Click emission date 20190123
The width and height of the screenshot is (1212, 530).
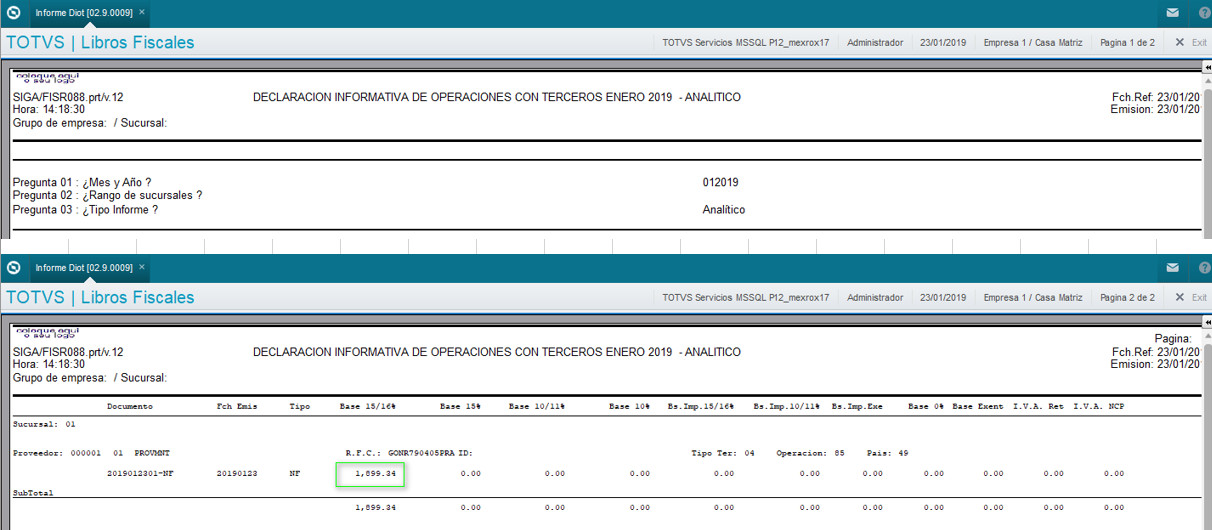(236, 474)
